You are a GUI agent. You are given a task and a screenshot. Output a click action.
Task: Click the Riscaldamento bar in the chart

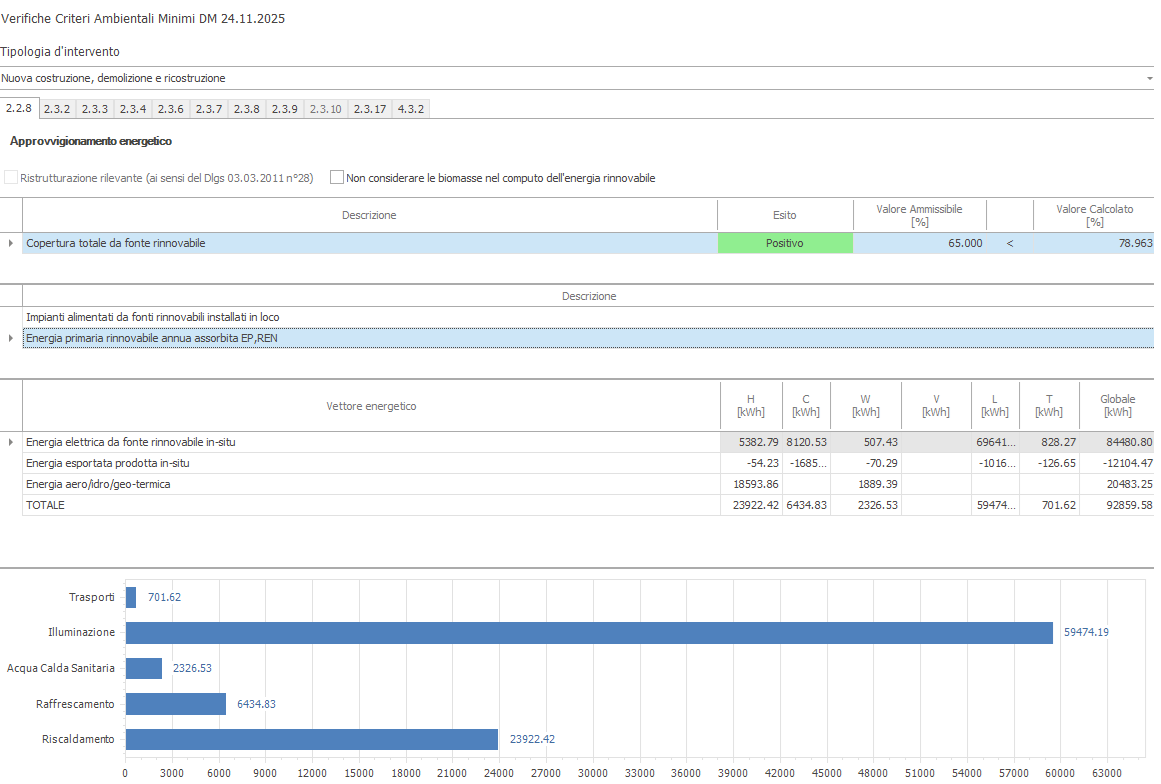[x=311, y=739]
